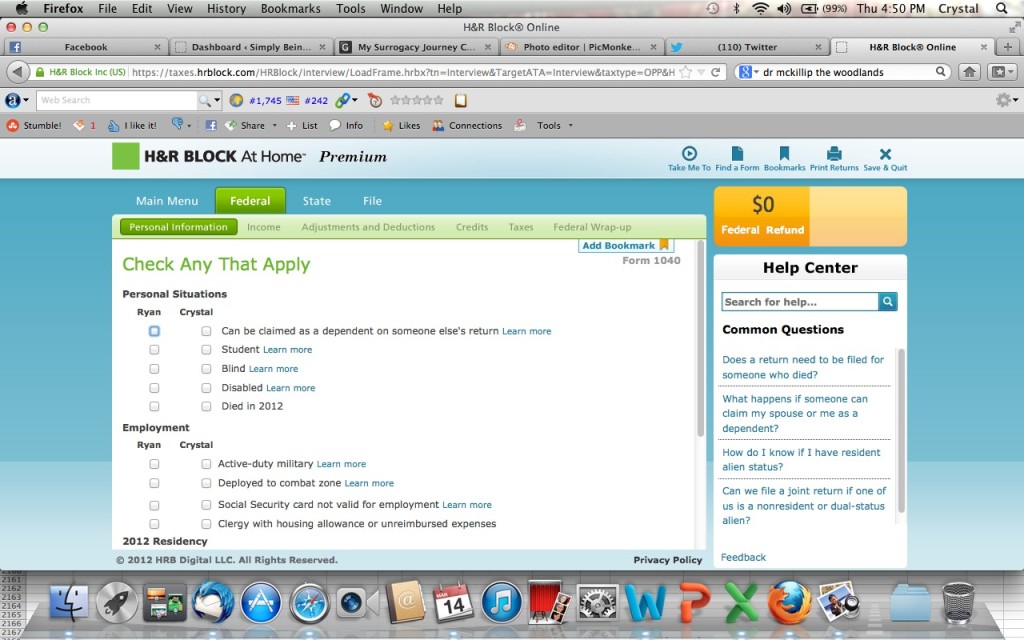Open System Preferences from the Dock
Viewport: 1024px width, 640px height.
598,603
